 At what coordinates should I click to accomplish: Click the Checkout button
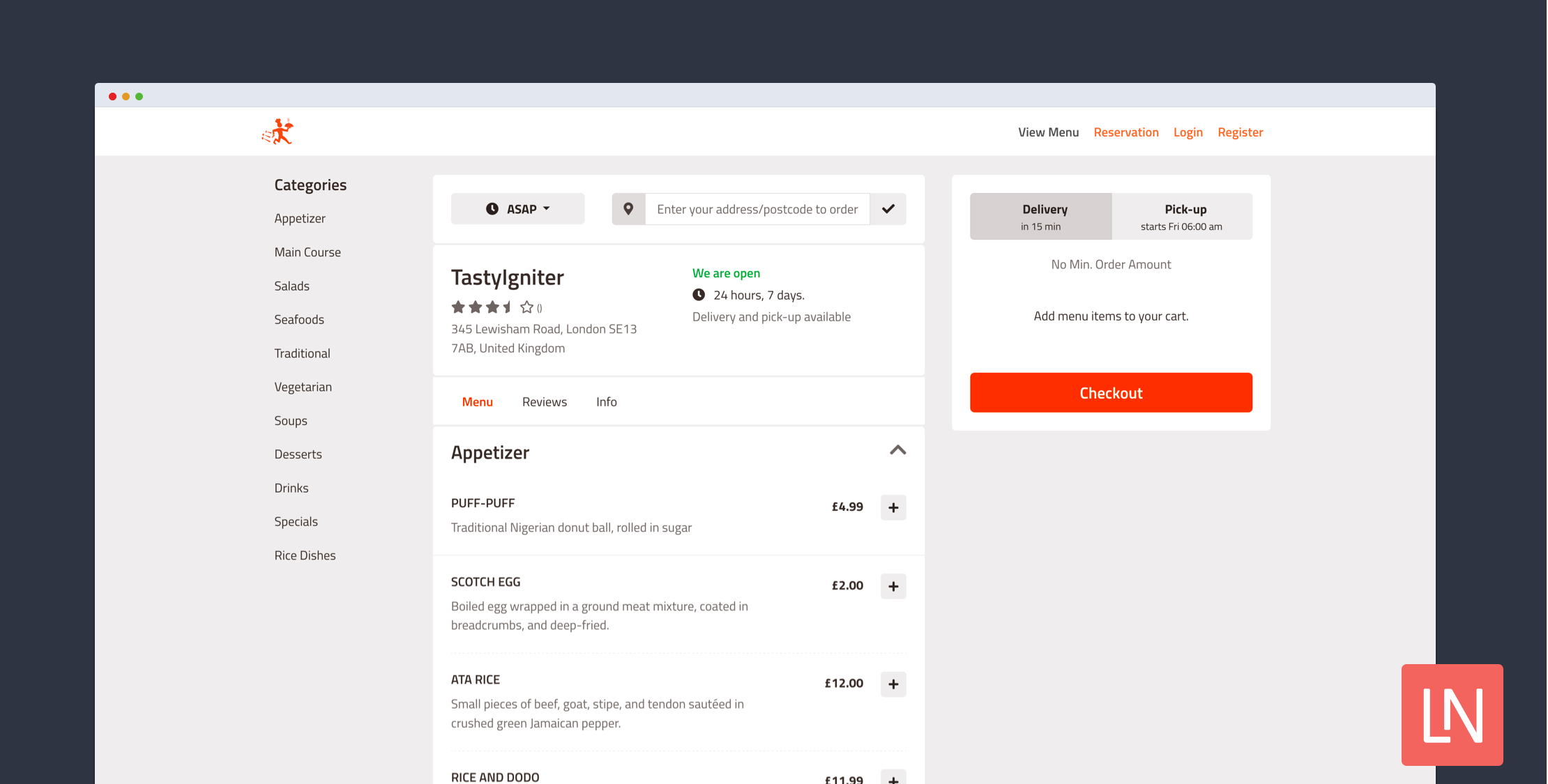pyautogui.click(x=1111, y=392)
